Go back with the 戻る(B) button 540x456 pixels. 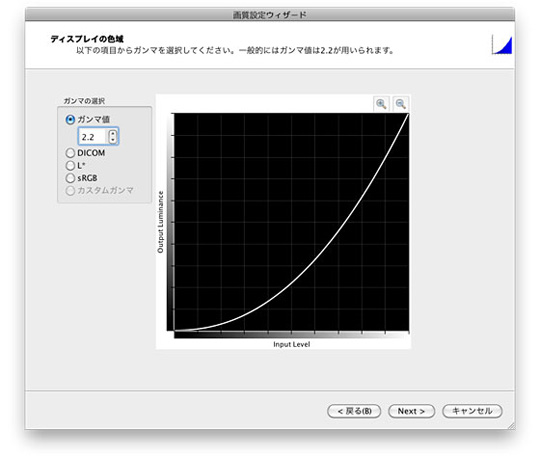point(354,411)
